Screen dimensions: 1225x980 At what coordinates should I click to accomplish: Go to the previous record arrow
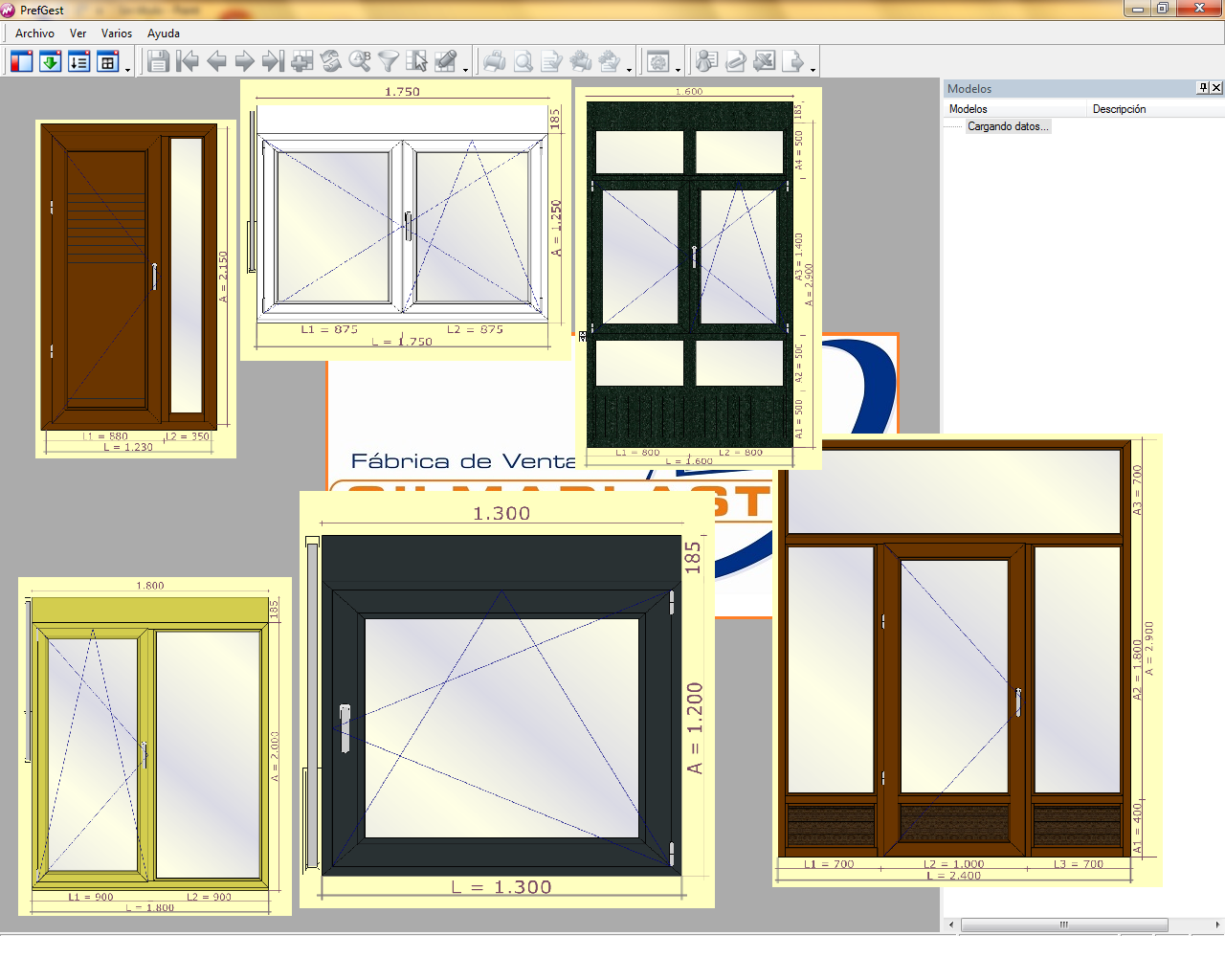point(216,62)
